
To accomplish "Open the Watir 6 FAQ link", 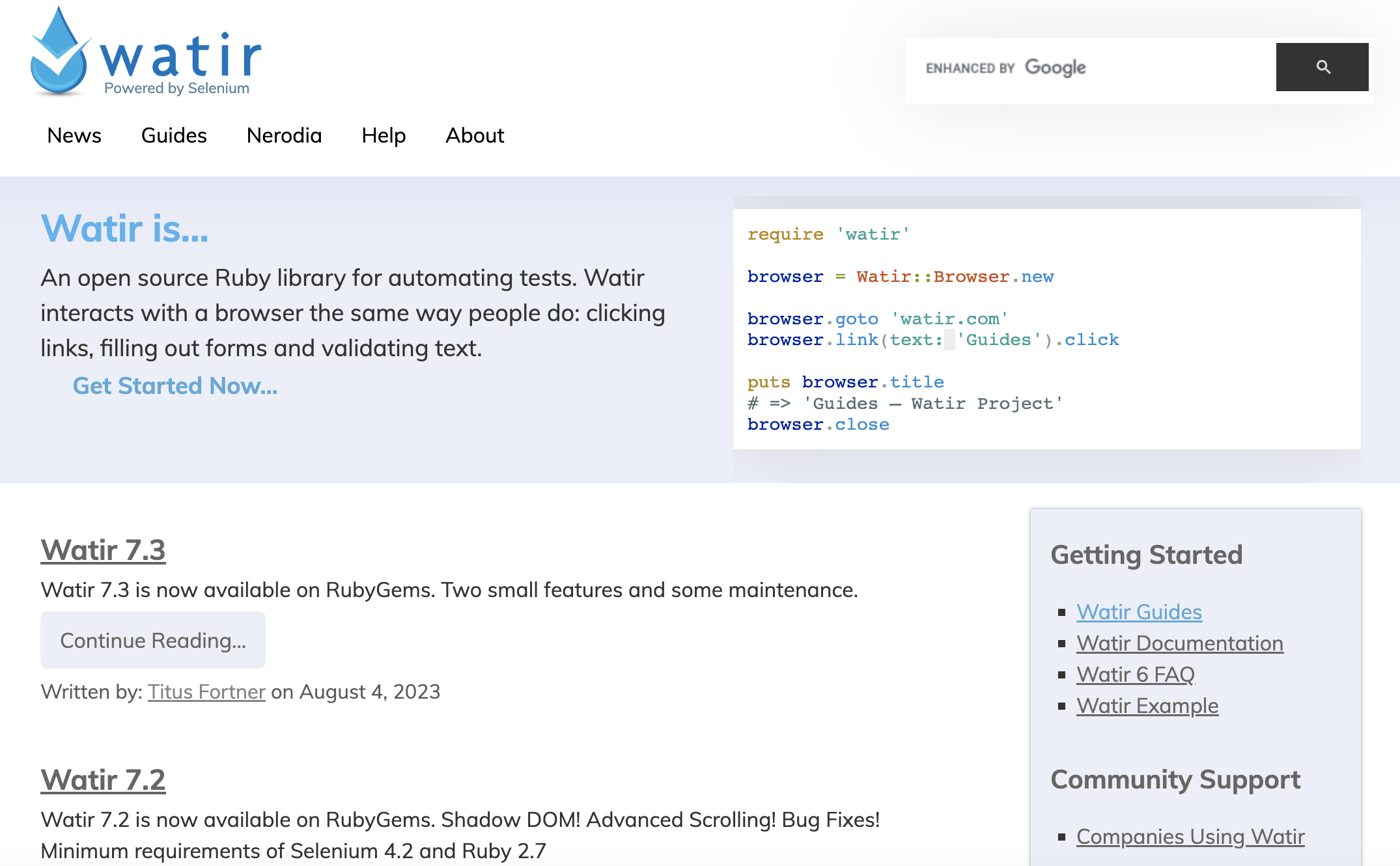I will tap(1135, 675).
